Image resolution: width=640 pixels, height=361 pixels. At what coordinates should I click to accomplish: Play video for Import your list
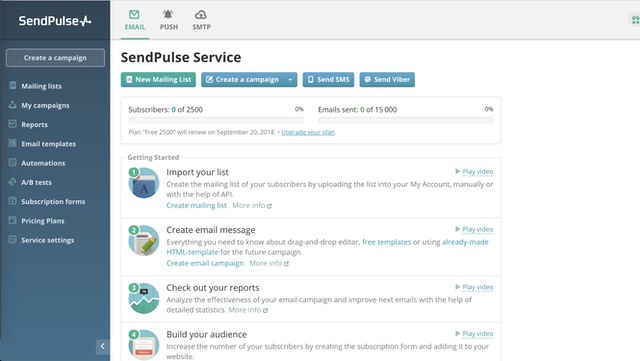[474, 171]
